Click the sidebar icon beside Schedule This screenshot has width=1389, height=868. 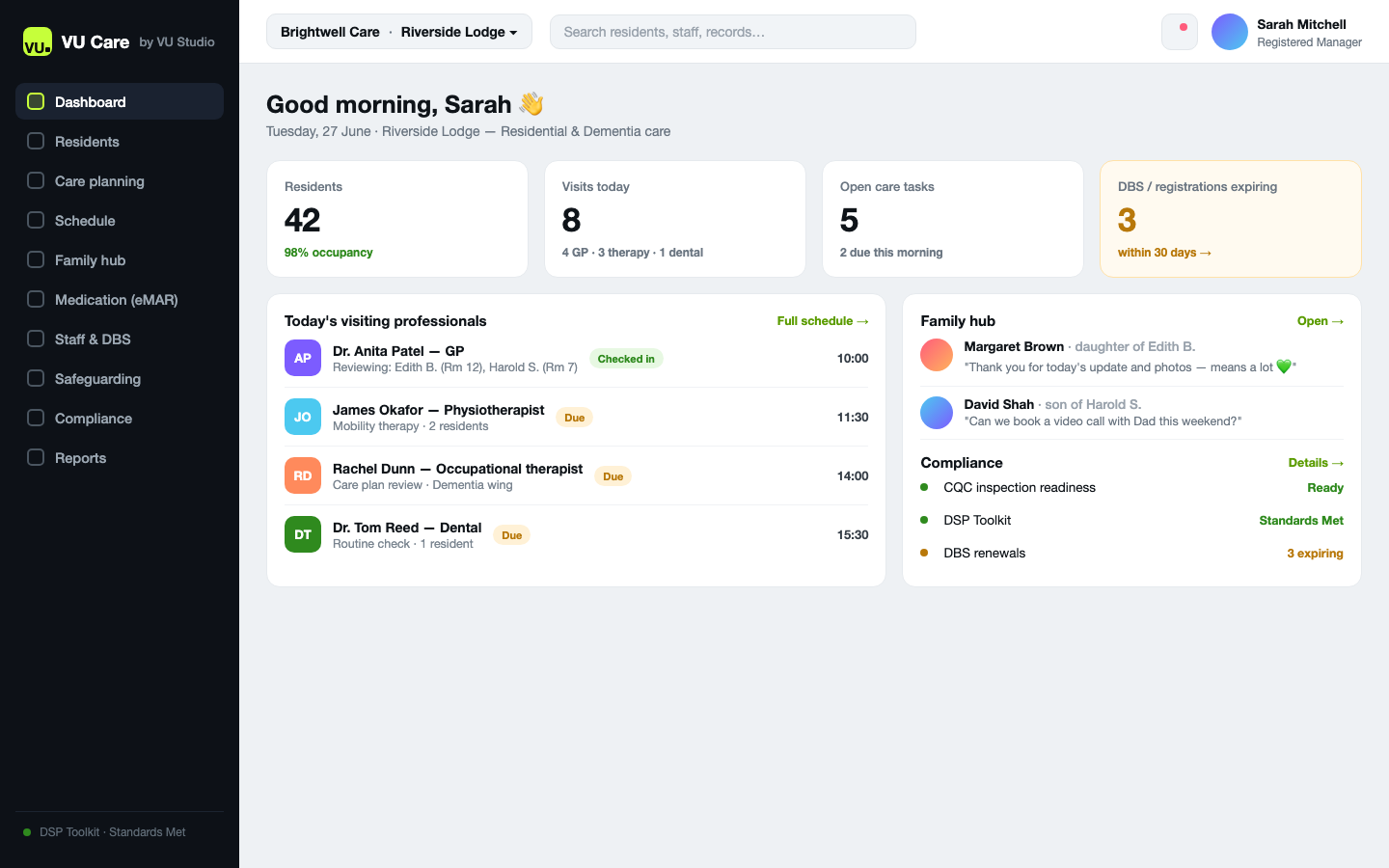tap(36, 220)
